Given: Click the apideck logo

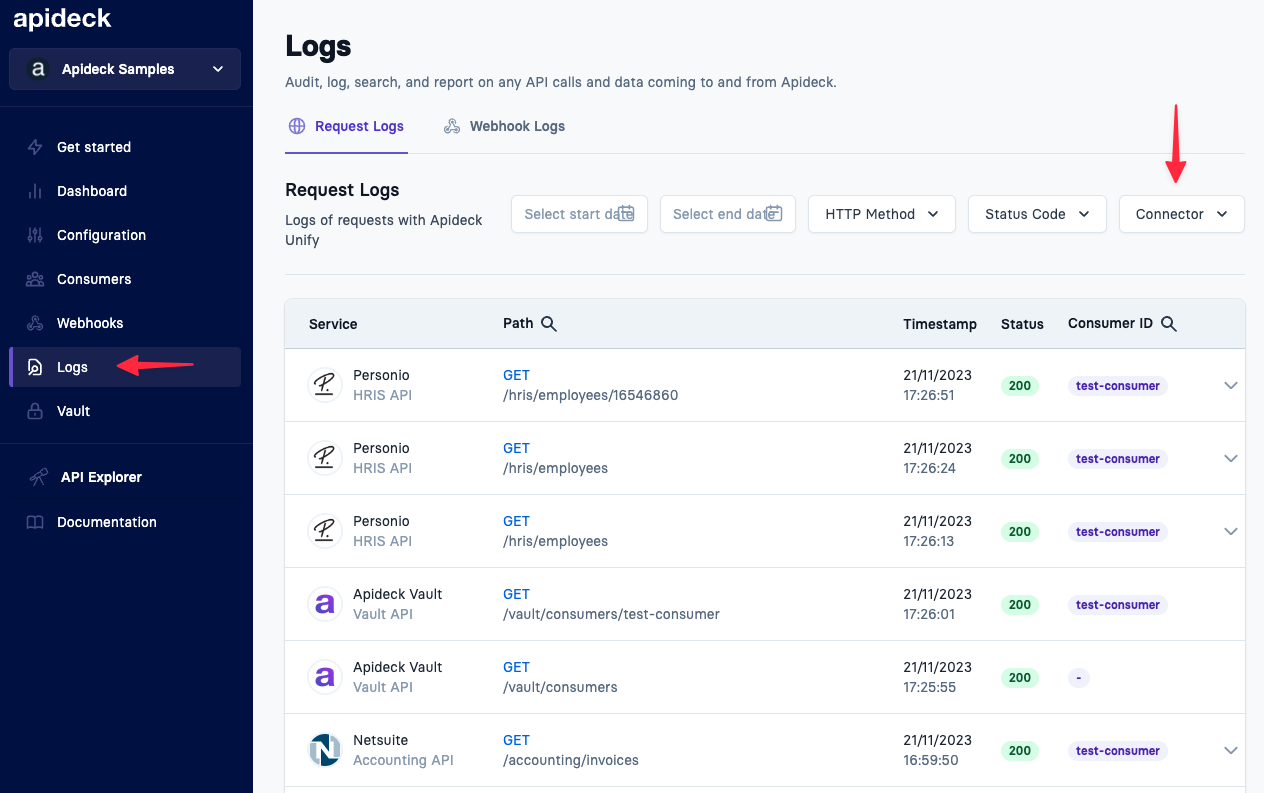Looking at the screenshot, I should 62,18.
